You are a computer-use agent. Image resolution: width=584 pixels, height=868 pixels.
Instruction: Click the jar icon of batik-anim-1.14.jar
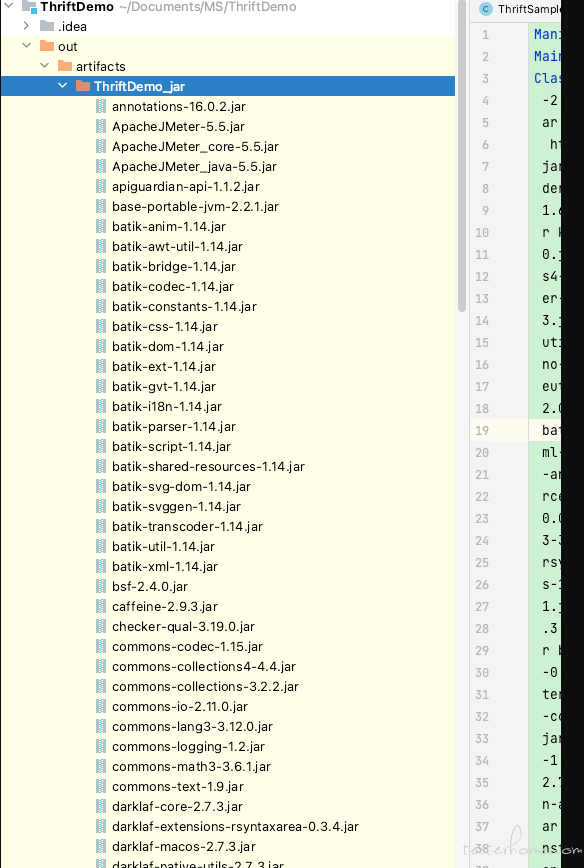[101, 226]
